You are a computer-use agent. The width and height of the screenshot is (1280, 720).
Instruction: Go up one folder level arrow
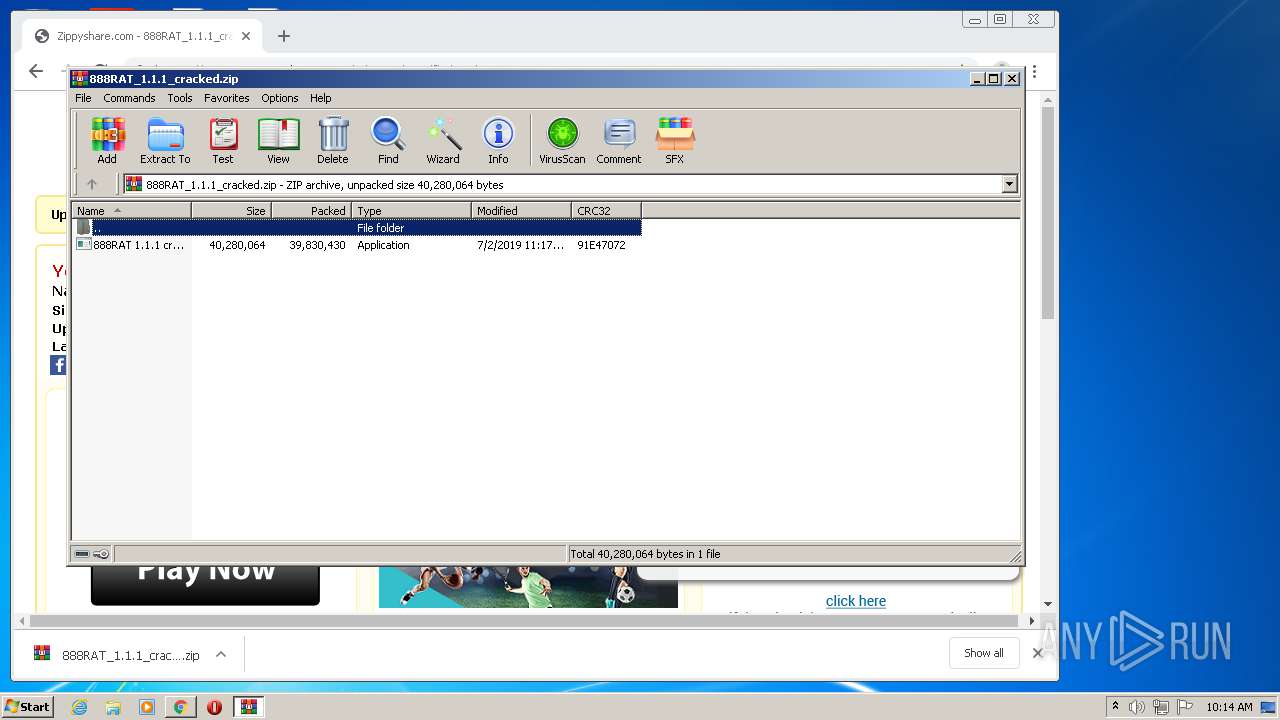tap(92, 184)
